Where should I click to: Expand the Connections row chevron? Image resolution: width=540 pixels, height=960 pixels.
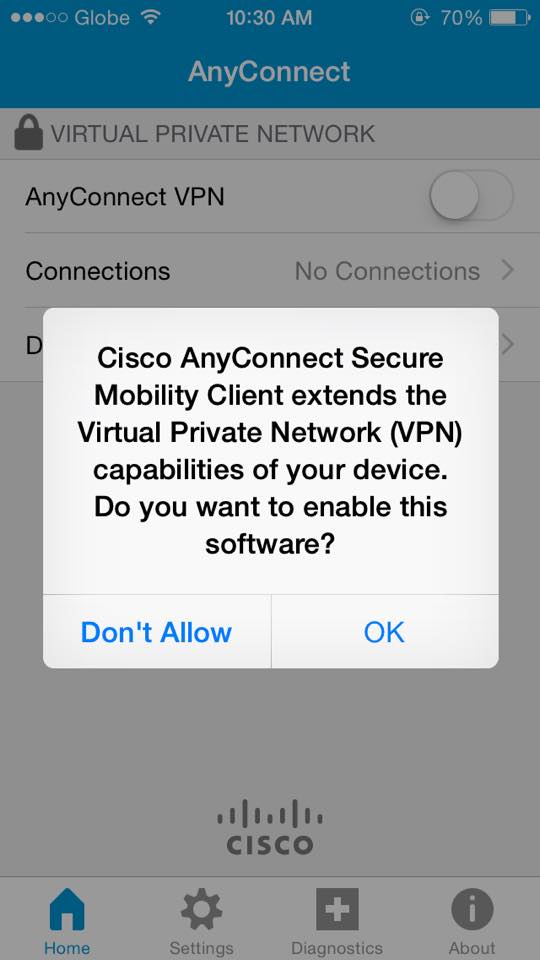point(508,270)
